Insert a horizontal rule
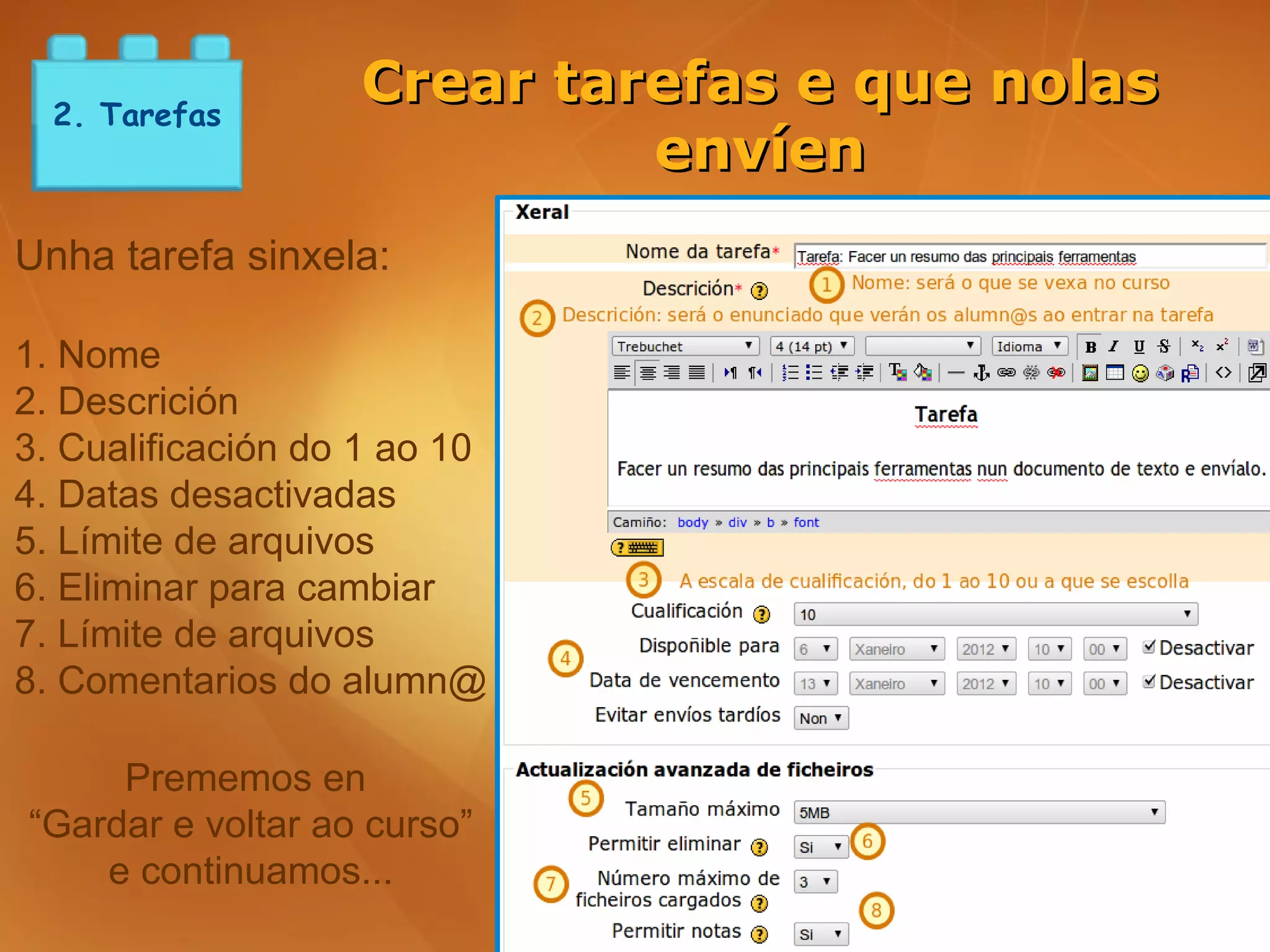 tap(956, 372)
